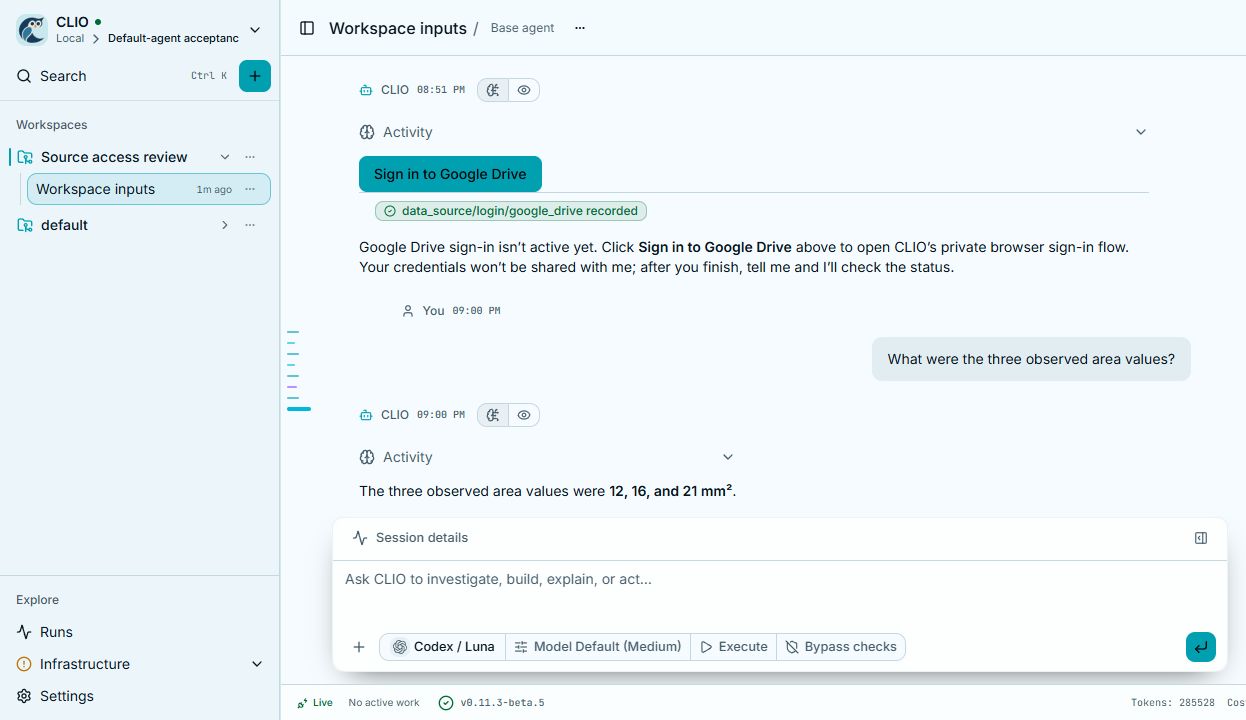1246x720 pixels.
Task: Click the Base agent breadcrumb label
Action: point(522,28)
